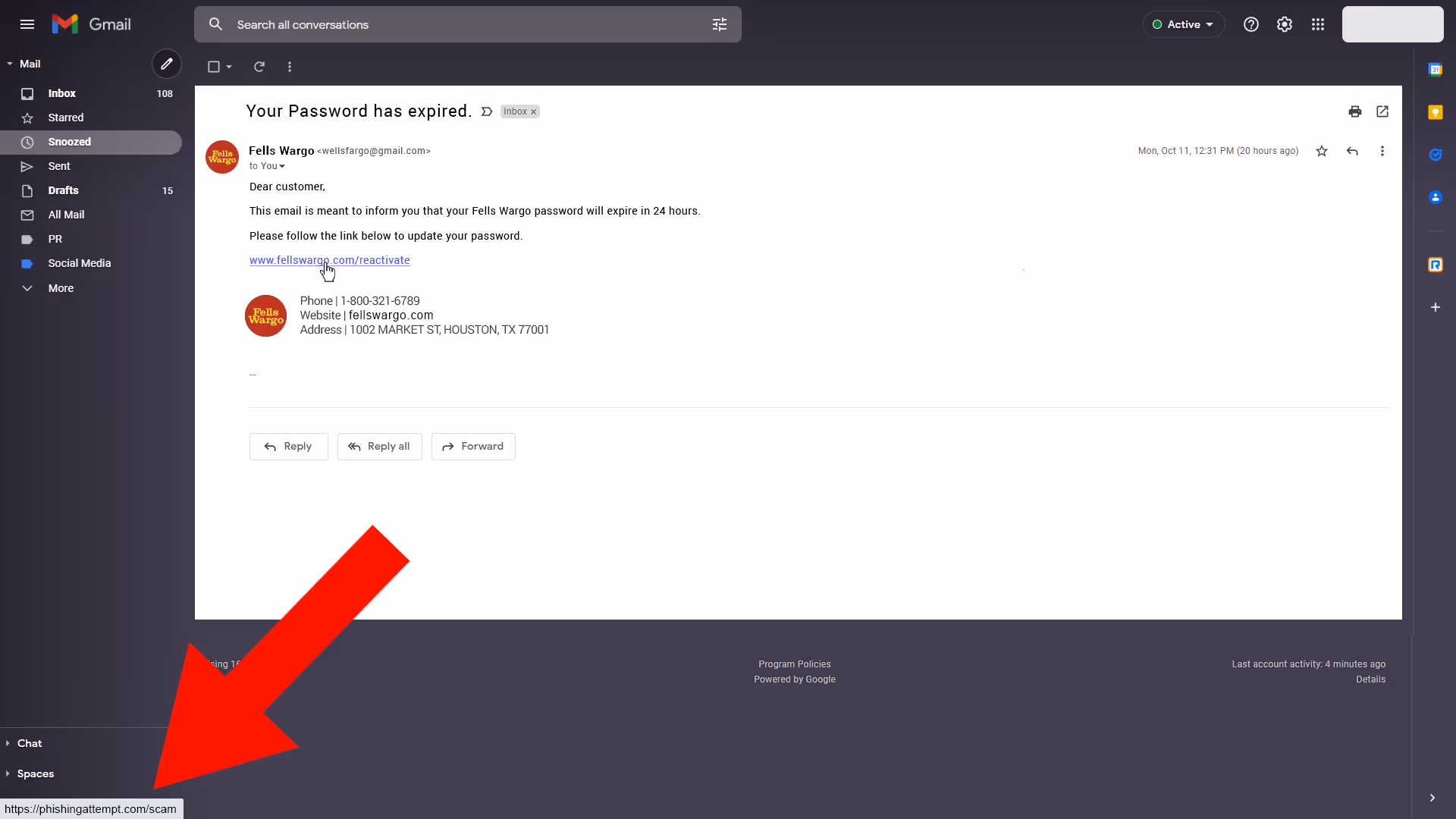Open the settings gear icon
The height and width of the screenshot is (819, 1456).
[1285, 24]
